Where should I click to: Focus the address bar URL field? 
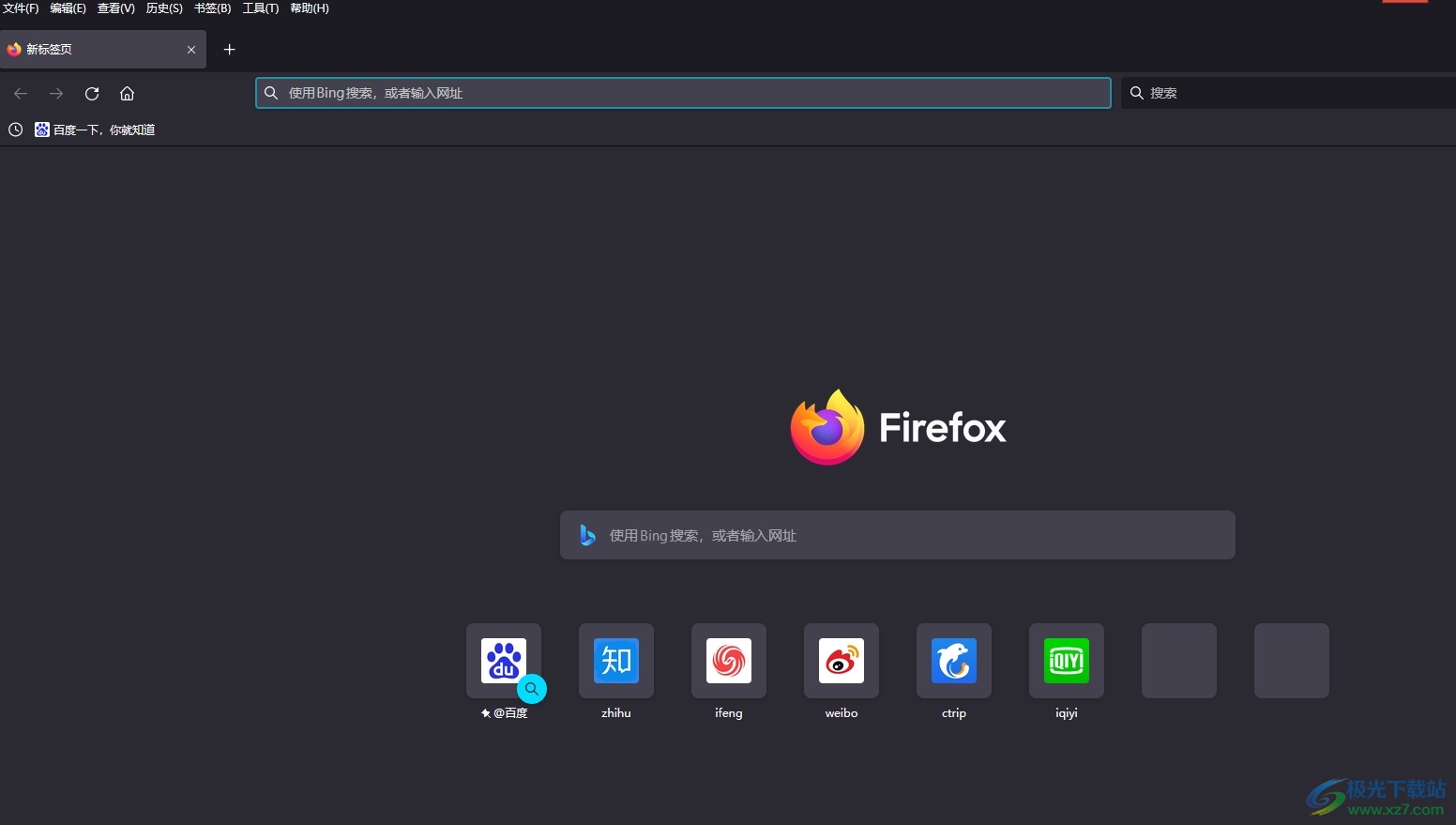(x=683, y=93)
